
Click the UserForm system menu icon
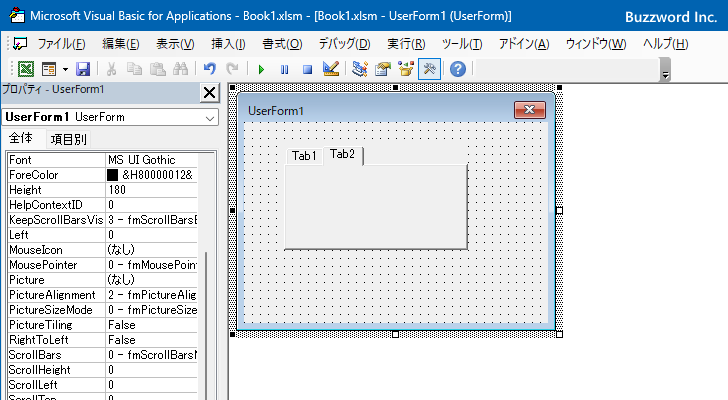pyautogui.click(x=20, y=44)
